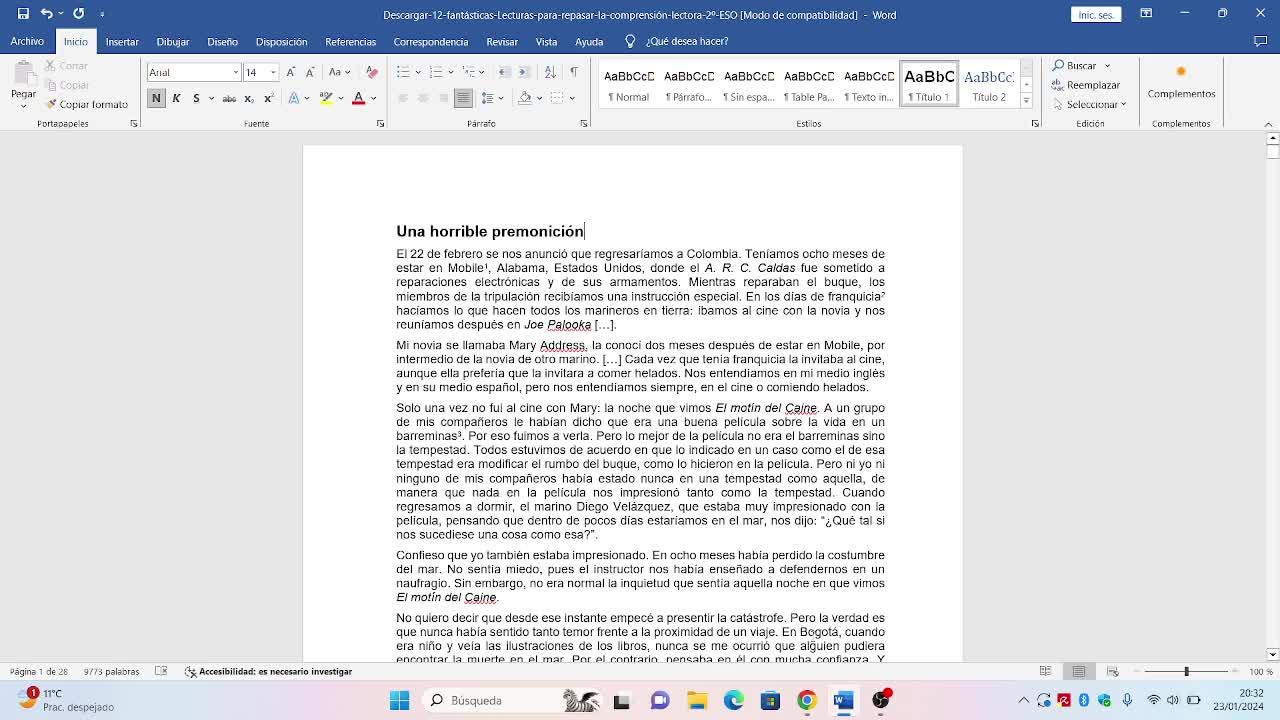This screenshot has height=720, width=1280.
Task: Decrease the paragraph indent
Action: point(504,72)
